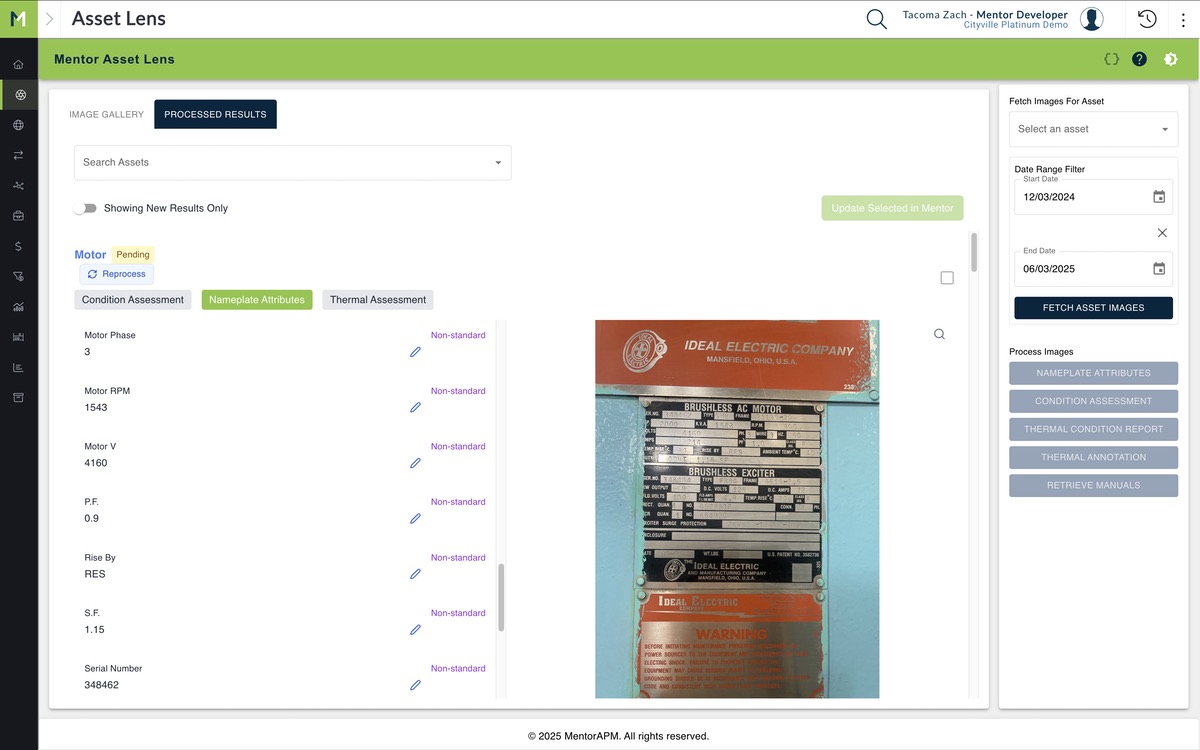Open the network nodes sidebar icon

(19, 186)
